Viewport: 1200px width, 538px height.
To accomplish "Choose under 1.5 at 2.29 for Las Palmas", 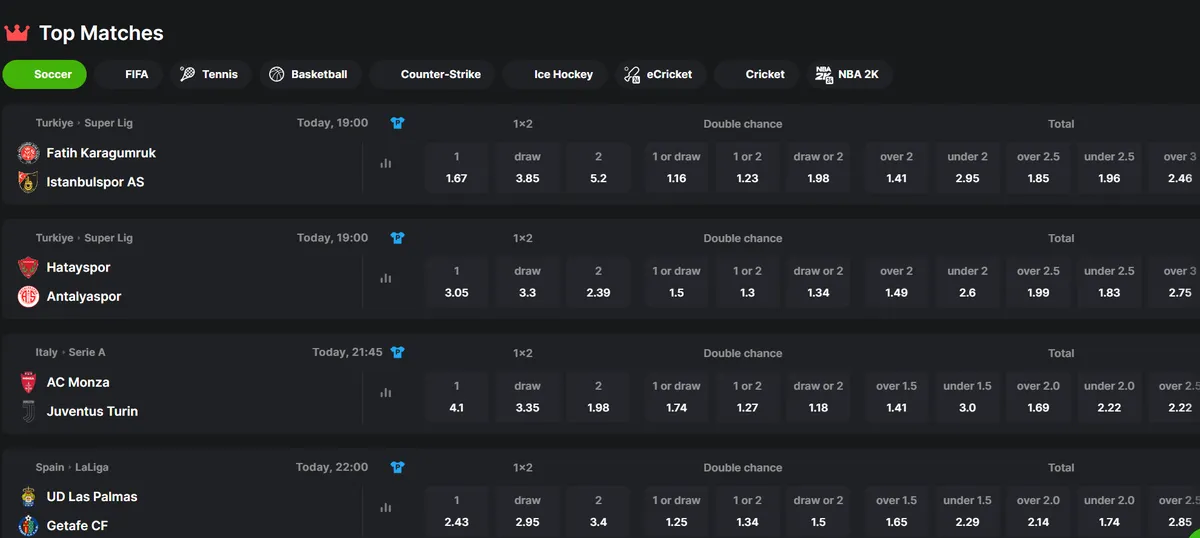I will pos(967,511).
